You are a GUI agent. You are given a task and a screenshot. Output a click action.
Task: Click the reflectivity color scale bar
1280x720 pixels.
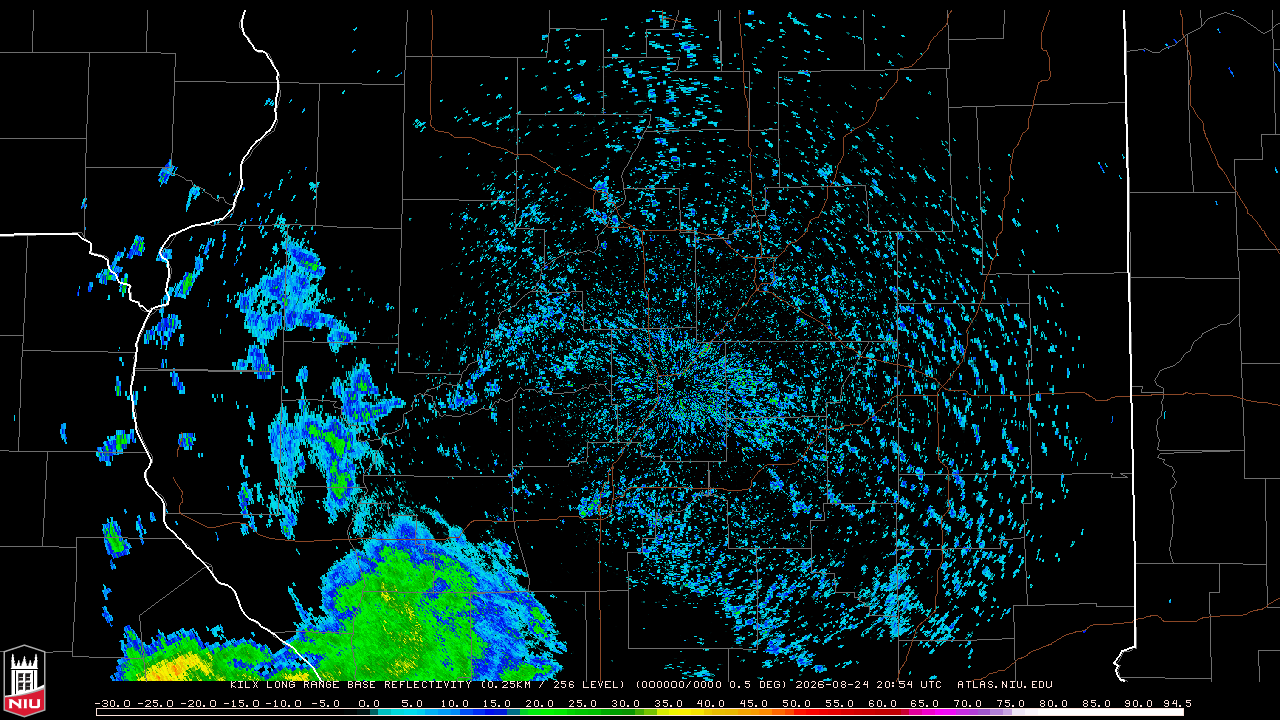click(640, 712)
